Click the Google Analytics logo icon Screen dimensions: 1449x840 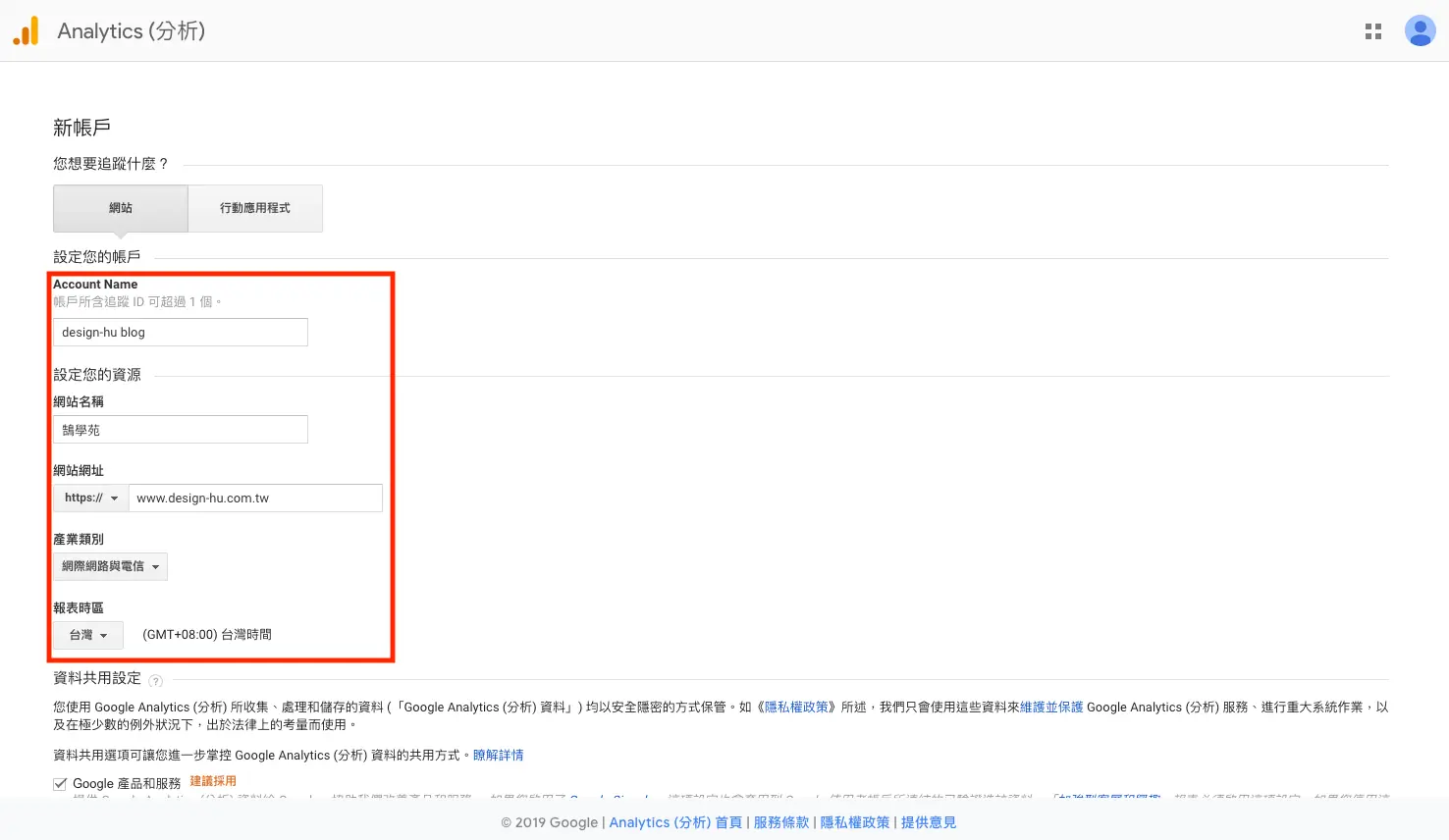[26, 30]
